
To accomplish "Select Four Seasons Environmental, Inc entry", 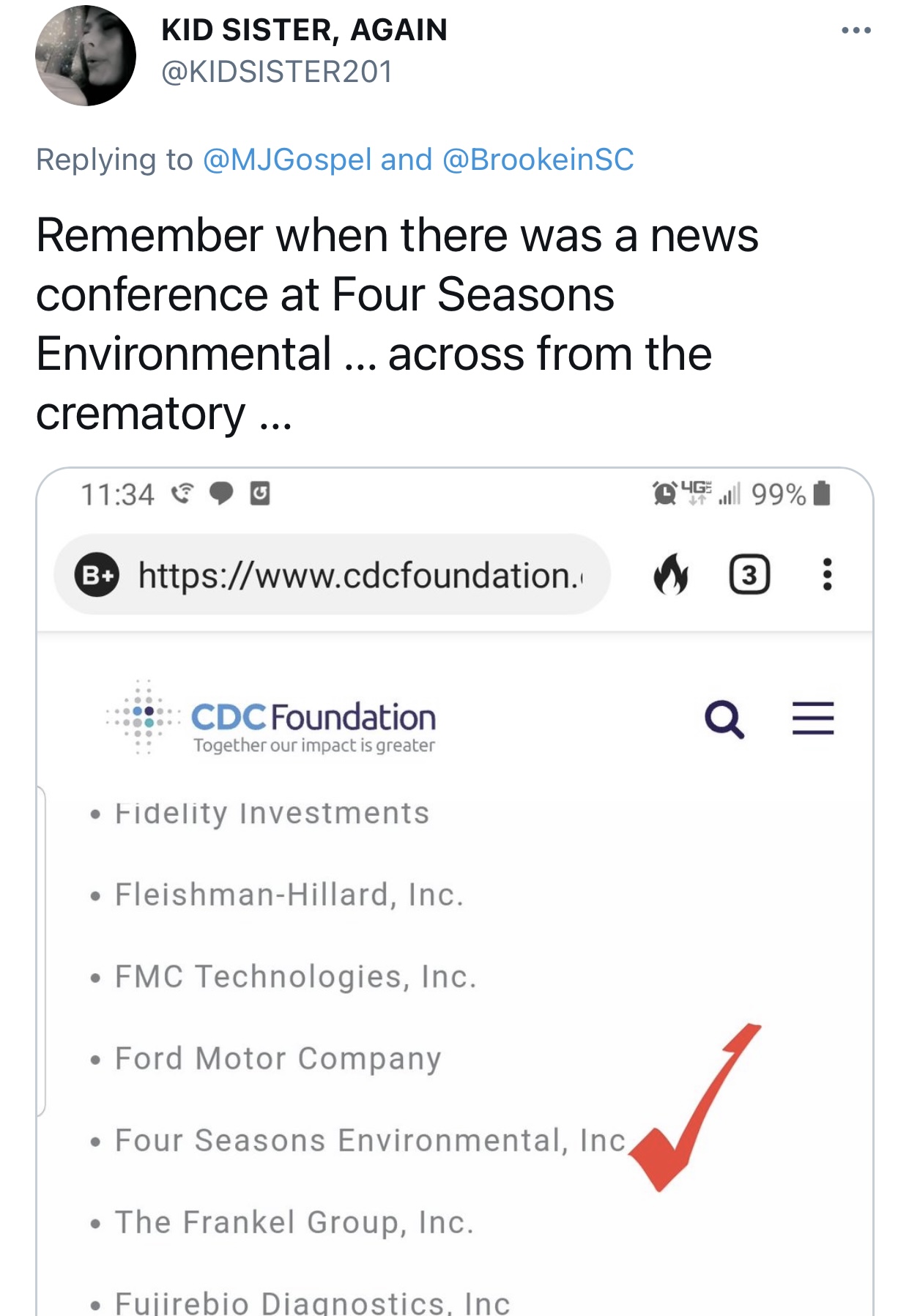I will tap(371, 1140).
